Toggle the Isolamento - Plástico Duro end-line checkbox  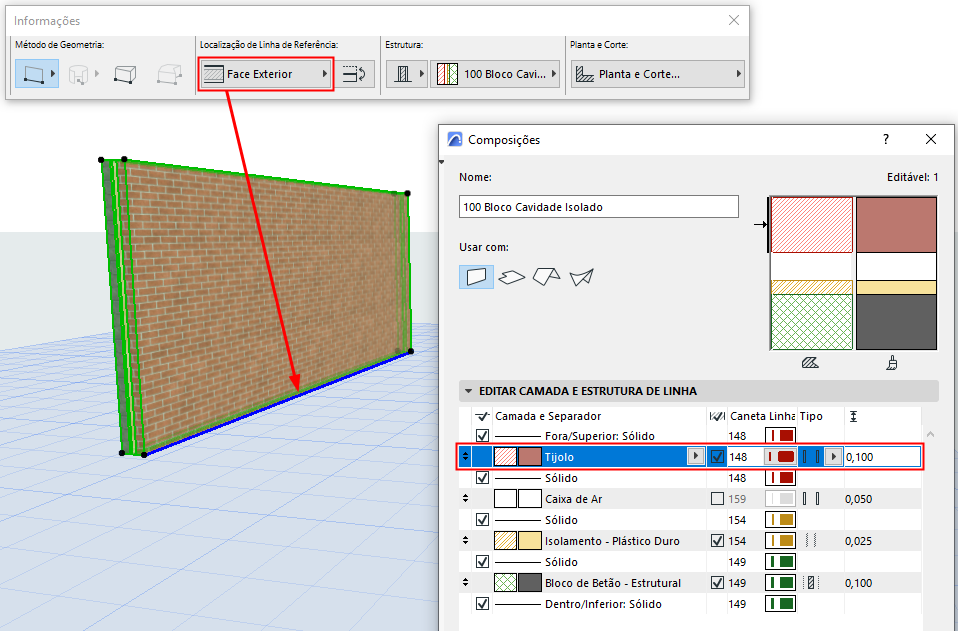coord(717,541)
